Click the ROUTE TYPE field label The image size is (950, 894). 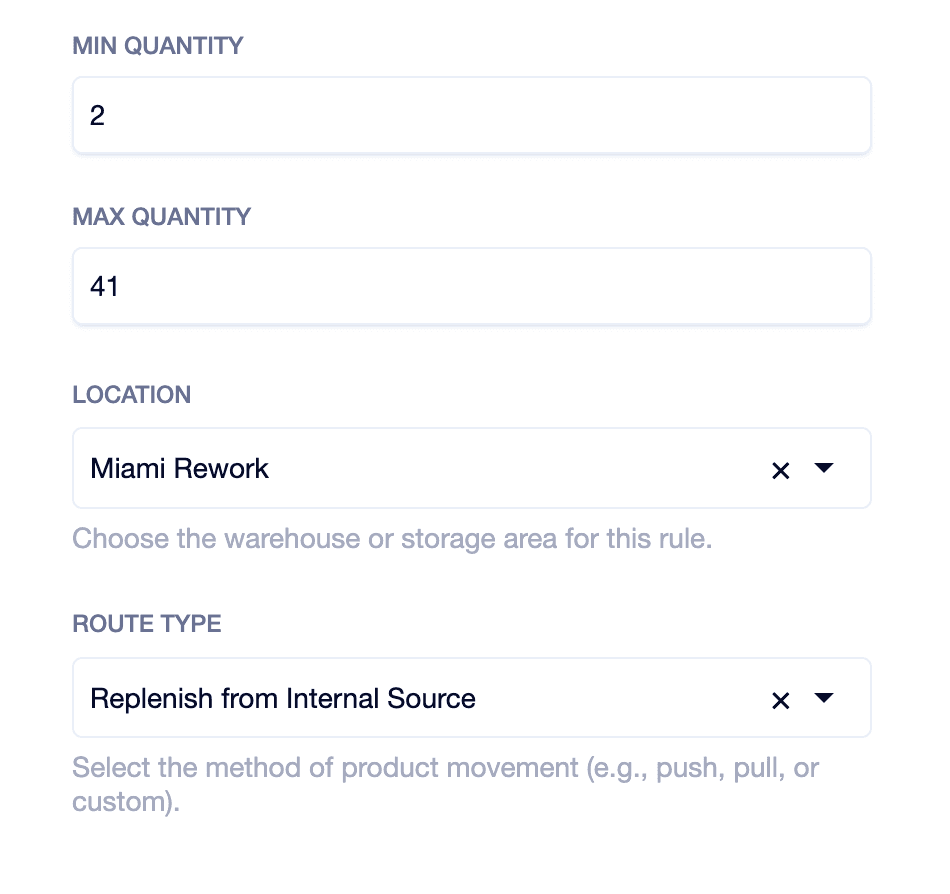point(146,623)
